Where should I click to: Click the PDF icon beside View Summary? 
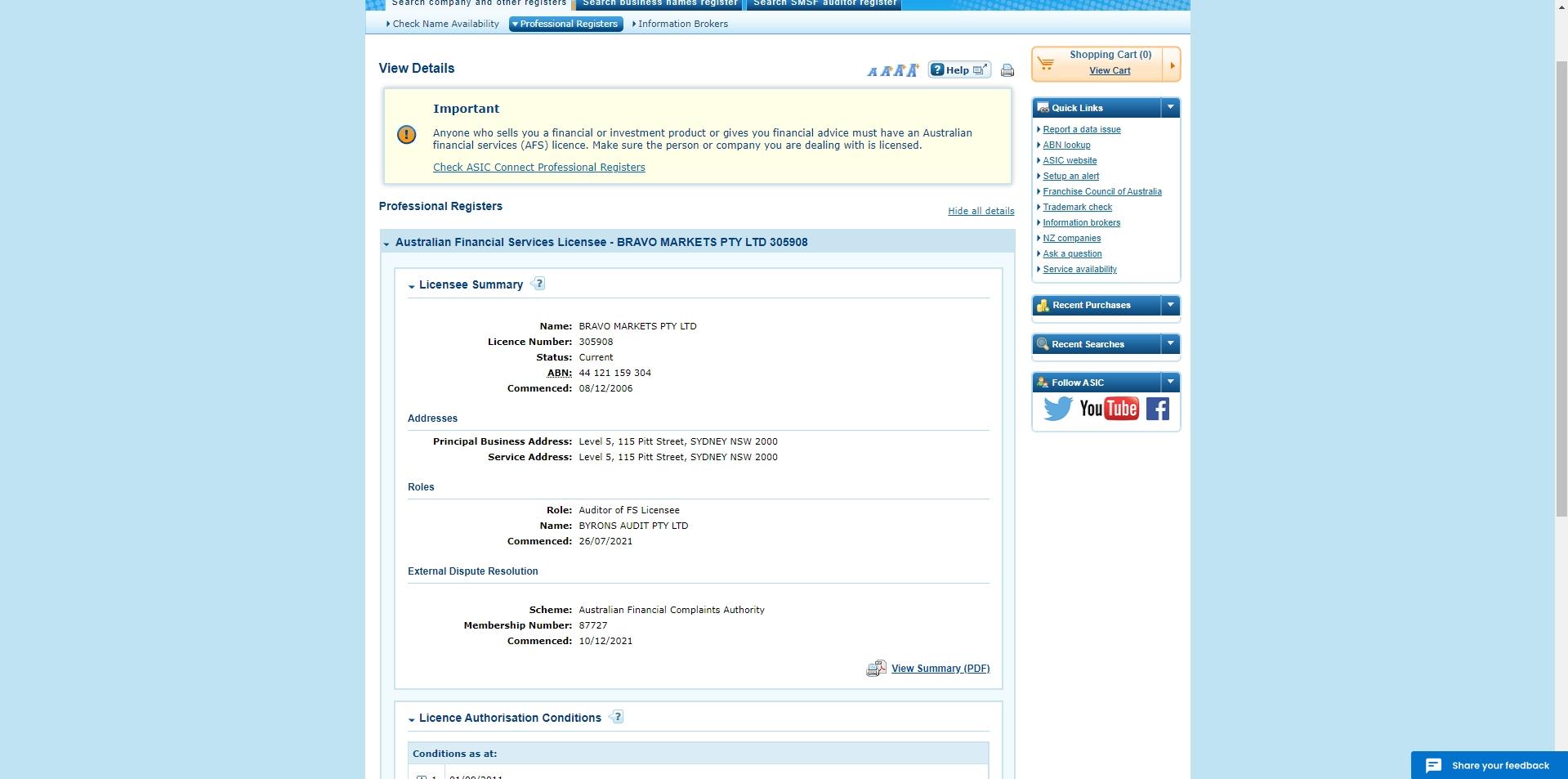pyautogui.click(x=876, y=669)
